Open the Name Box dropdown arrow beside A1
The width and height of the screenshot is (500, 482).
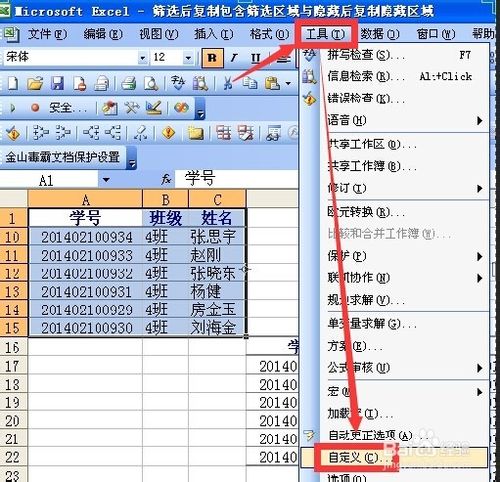(x=106, y=180)
